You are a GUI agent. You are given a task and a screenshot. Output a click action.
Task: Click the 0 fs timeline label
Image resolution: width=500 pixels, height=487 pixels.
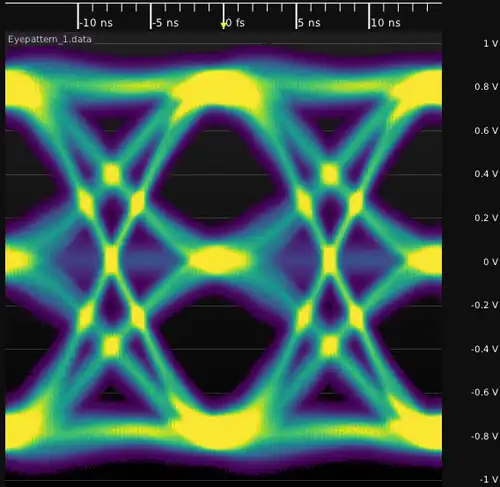tap(235, 23)
